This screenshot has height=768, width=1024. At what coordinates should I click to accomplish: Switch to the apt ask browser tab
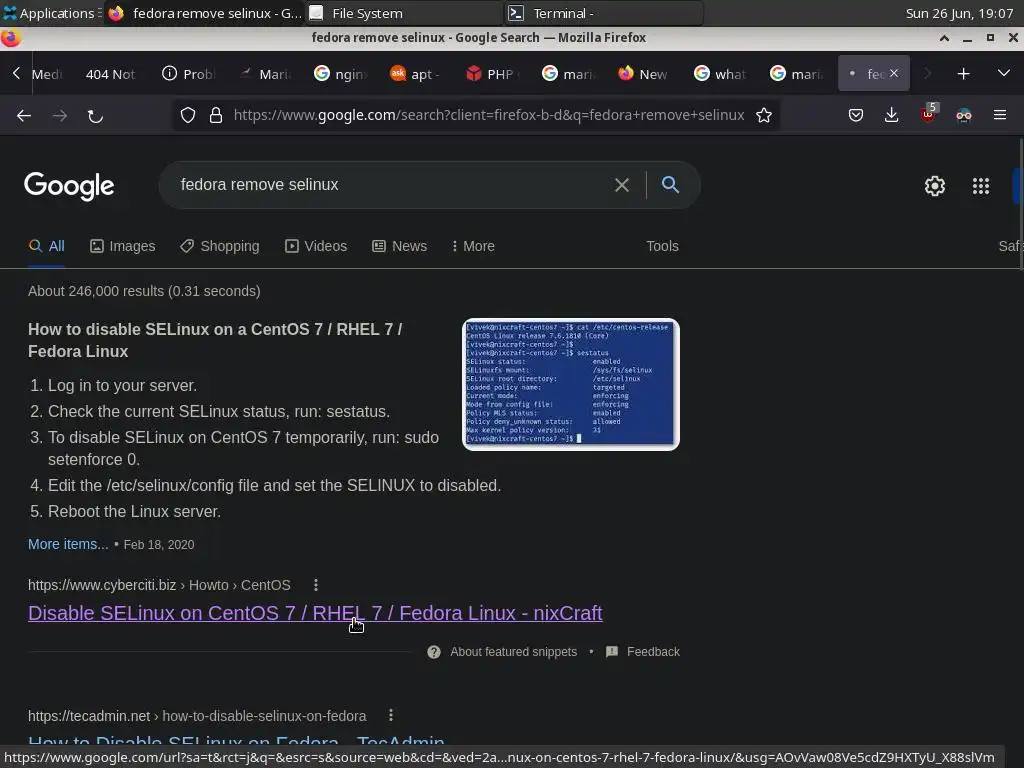point(415,74)
